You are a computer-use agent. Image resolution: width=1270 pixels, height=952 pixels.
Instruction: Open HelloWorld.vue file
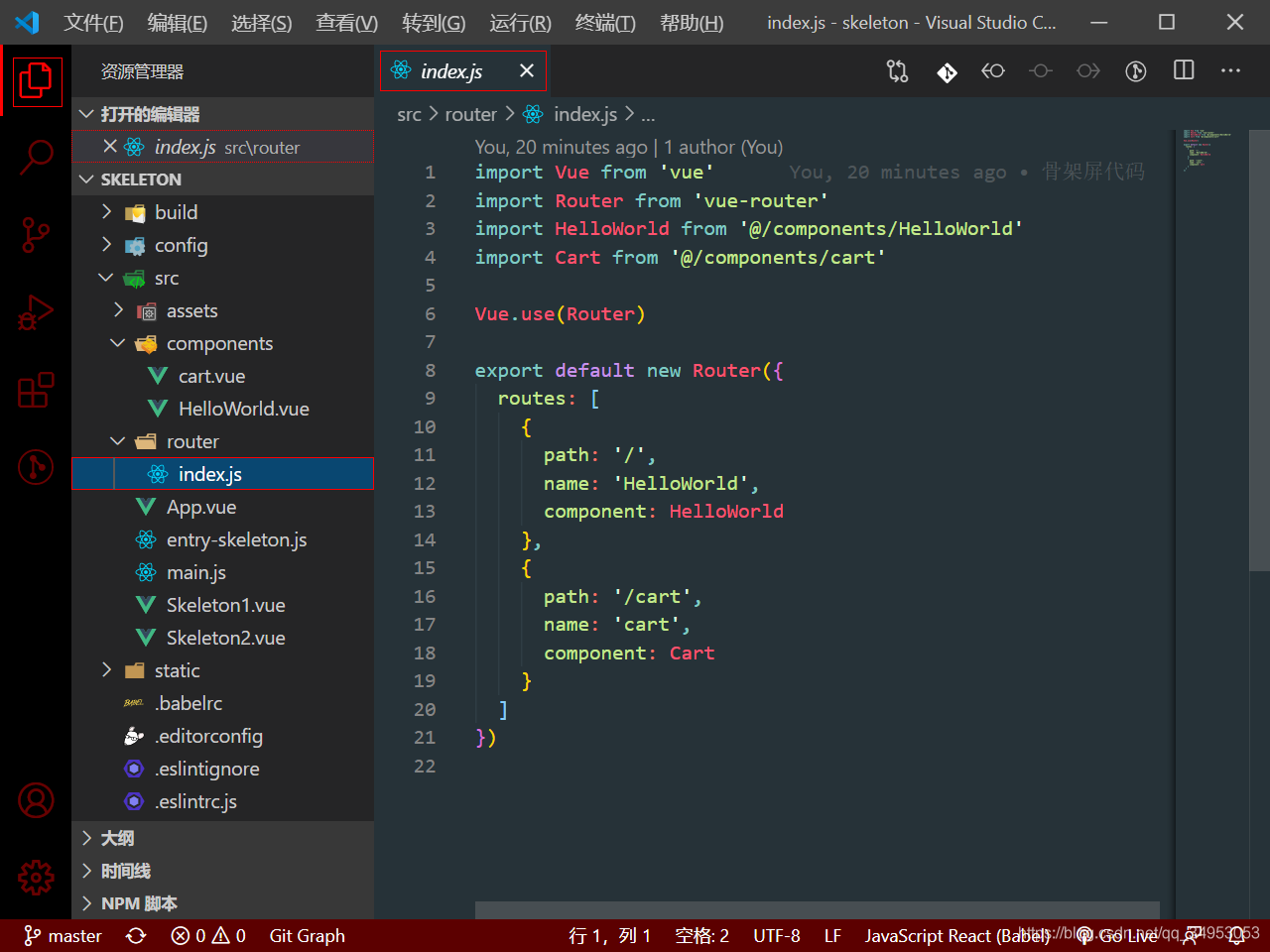pyautogui.click(x=223, y=409)
